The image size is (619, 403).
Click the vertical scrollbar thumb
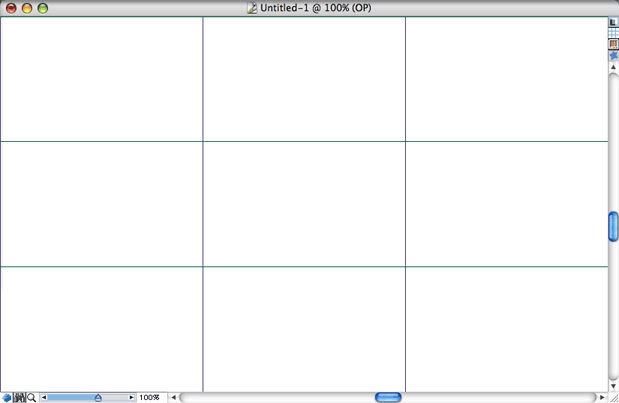(613, 227)
